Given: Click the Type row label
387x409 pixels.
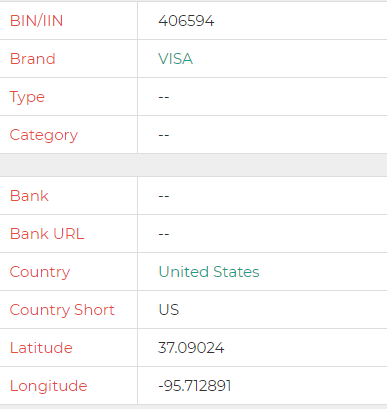Looking at the screenshot, I should click(x=27, y=97).
